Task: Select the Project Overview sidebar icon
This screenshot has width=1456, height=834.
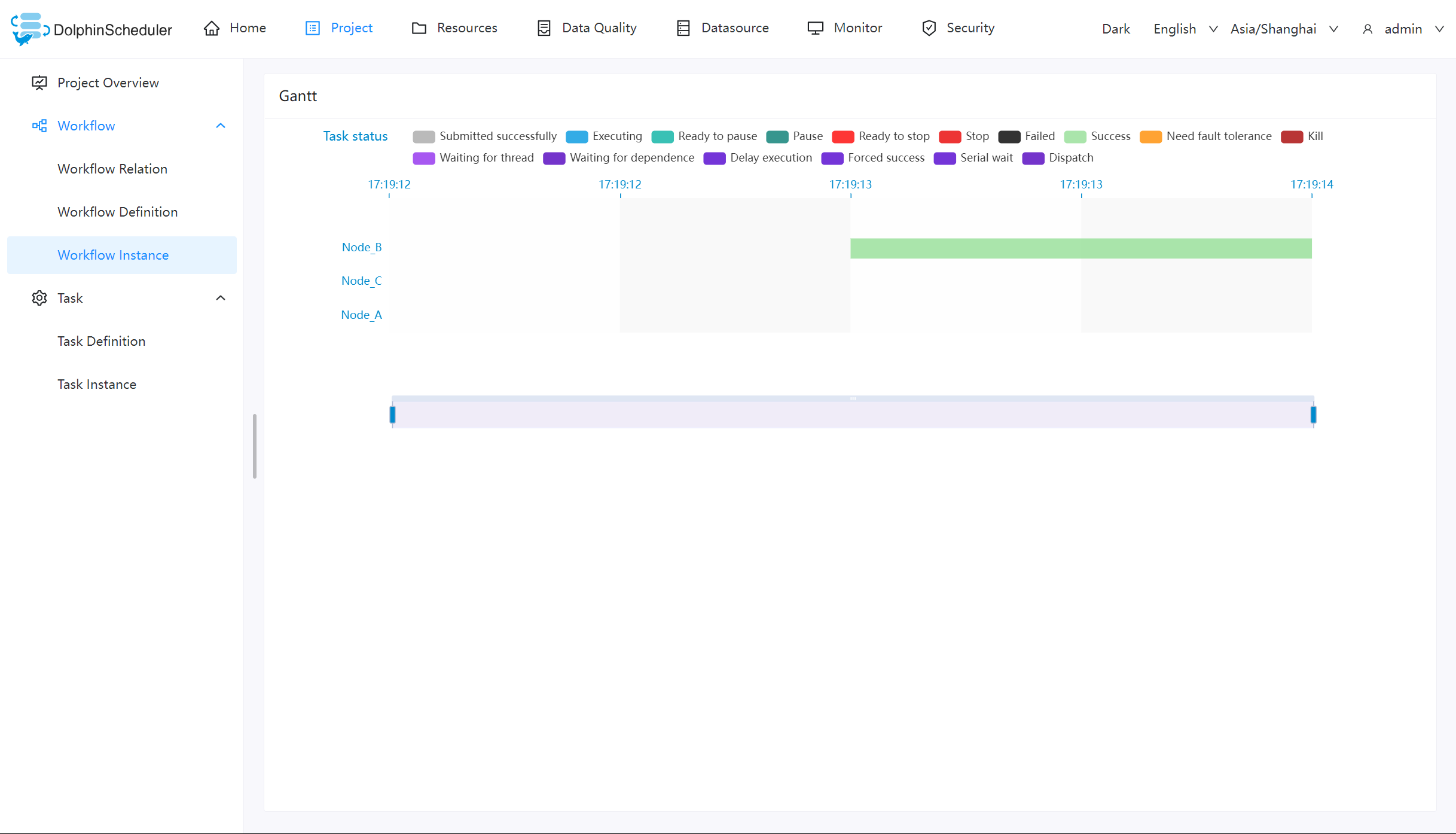Action: (x=39, y=83)
